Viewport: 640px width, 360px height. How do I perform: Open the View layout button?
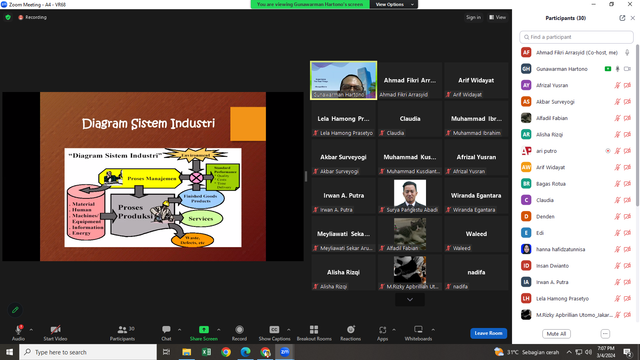tap(498, 17)
